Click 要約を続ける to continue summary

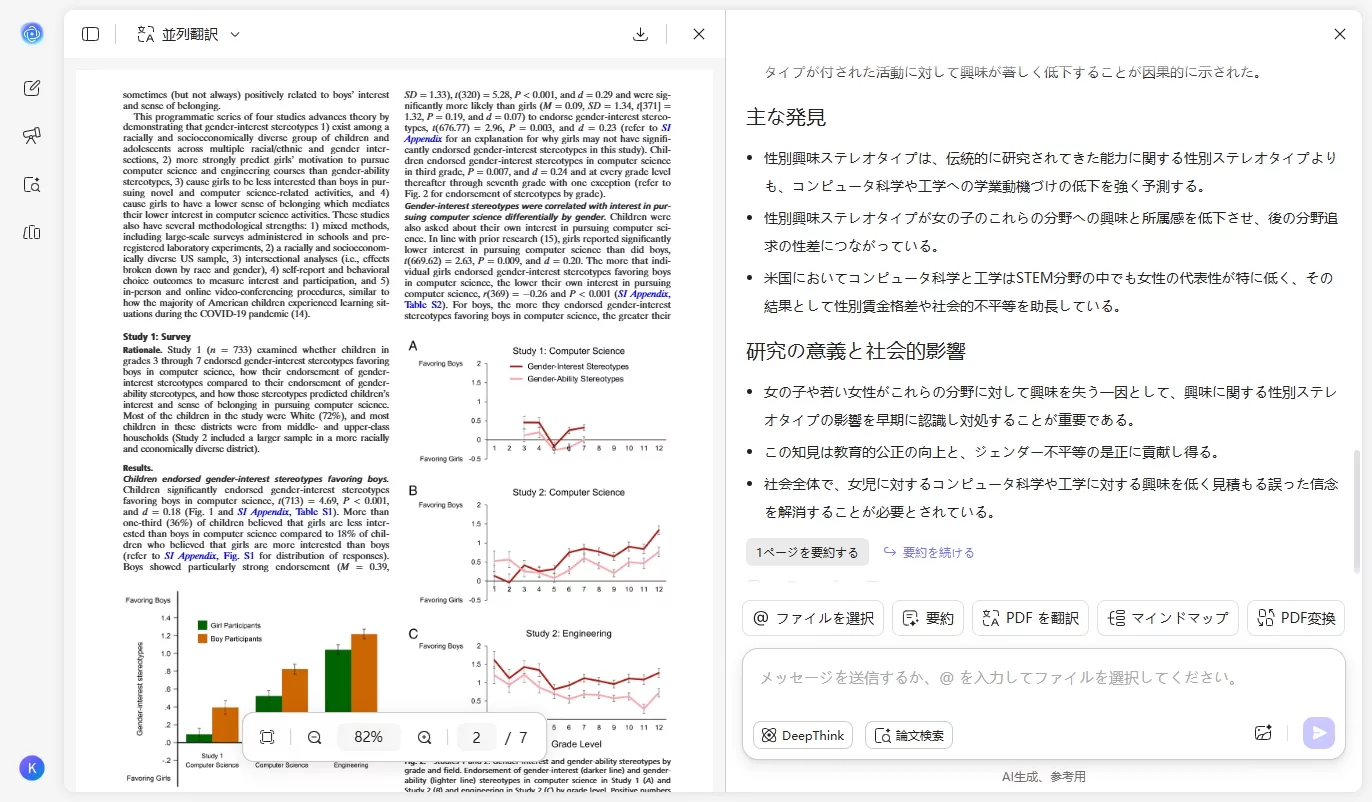(928, 551)
